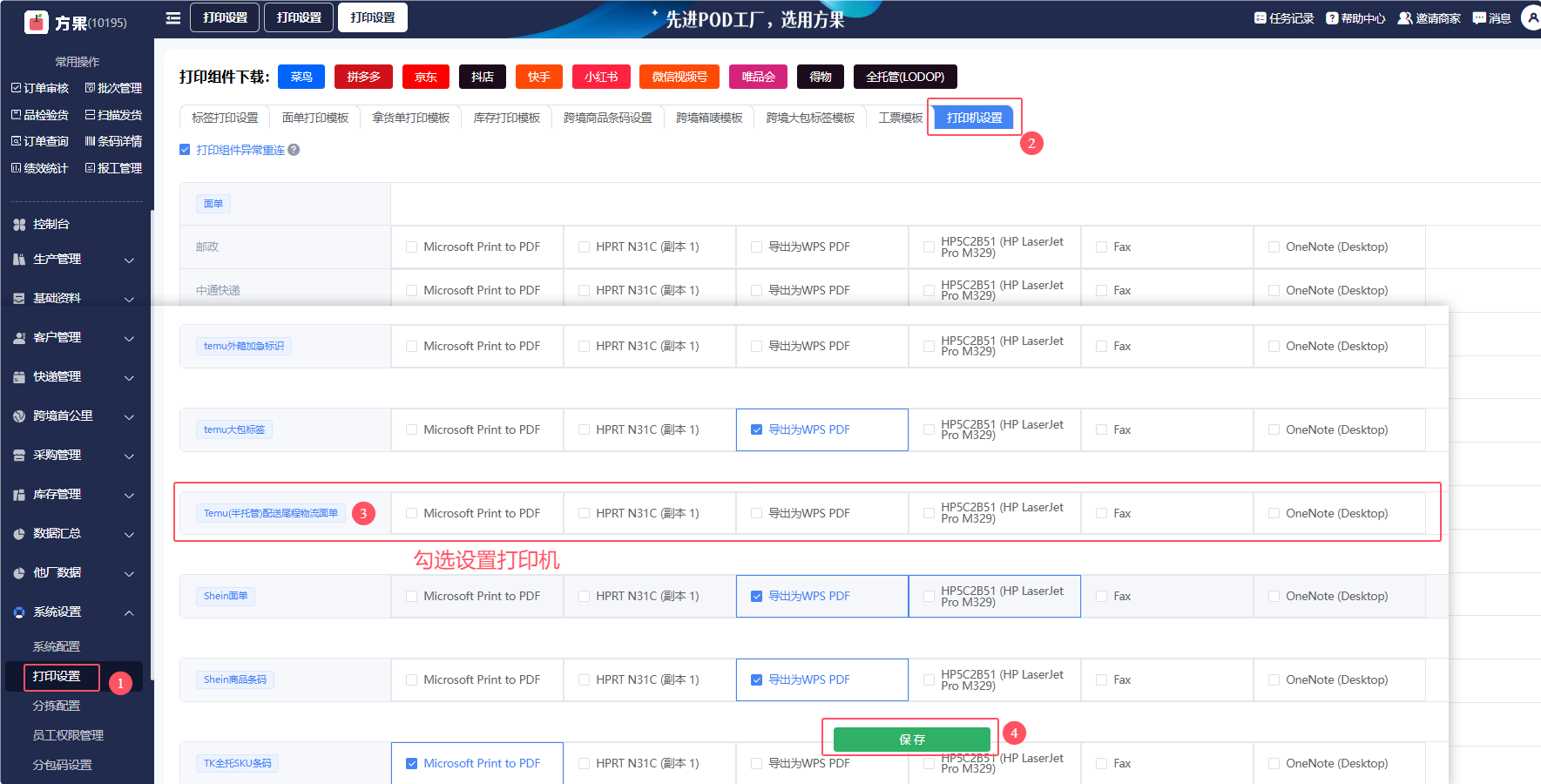Open the 任务记录 task log icon
This screenshot has height=784, width=1541.
point(1260,18)
